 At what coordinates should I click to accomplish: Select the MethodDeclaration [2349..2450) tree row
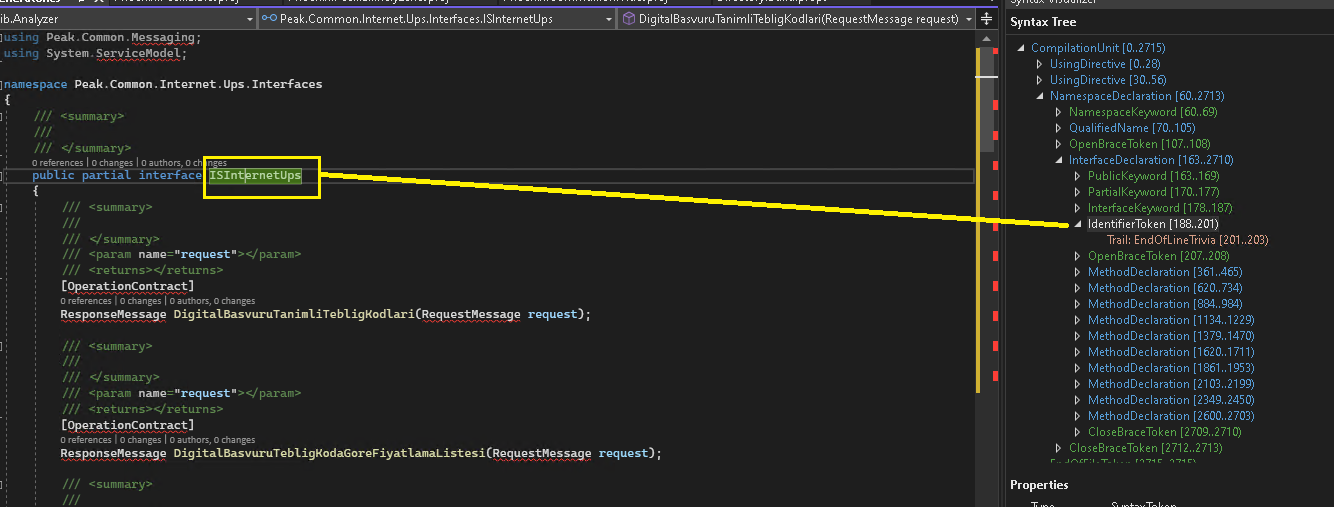(1171, 400)
